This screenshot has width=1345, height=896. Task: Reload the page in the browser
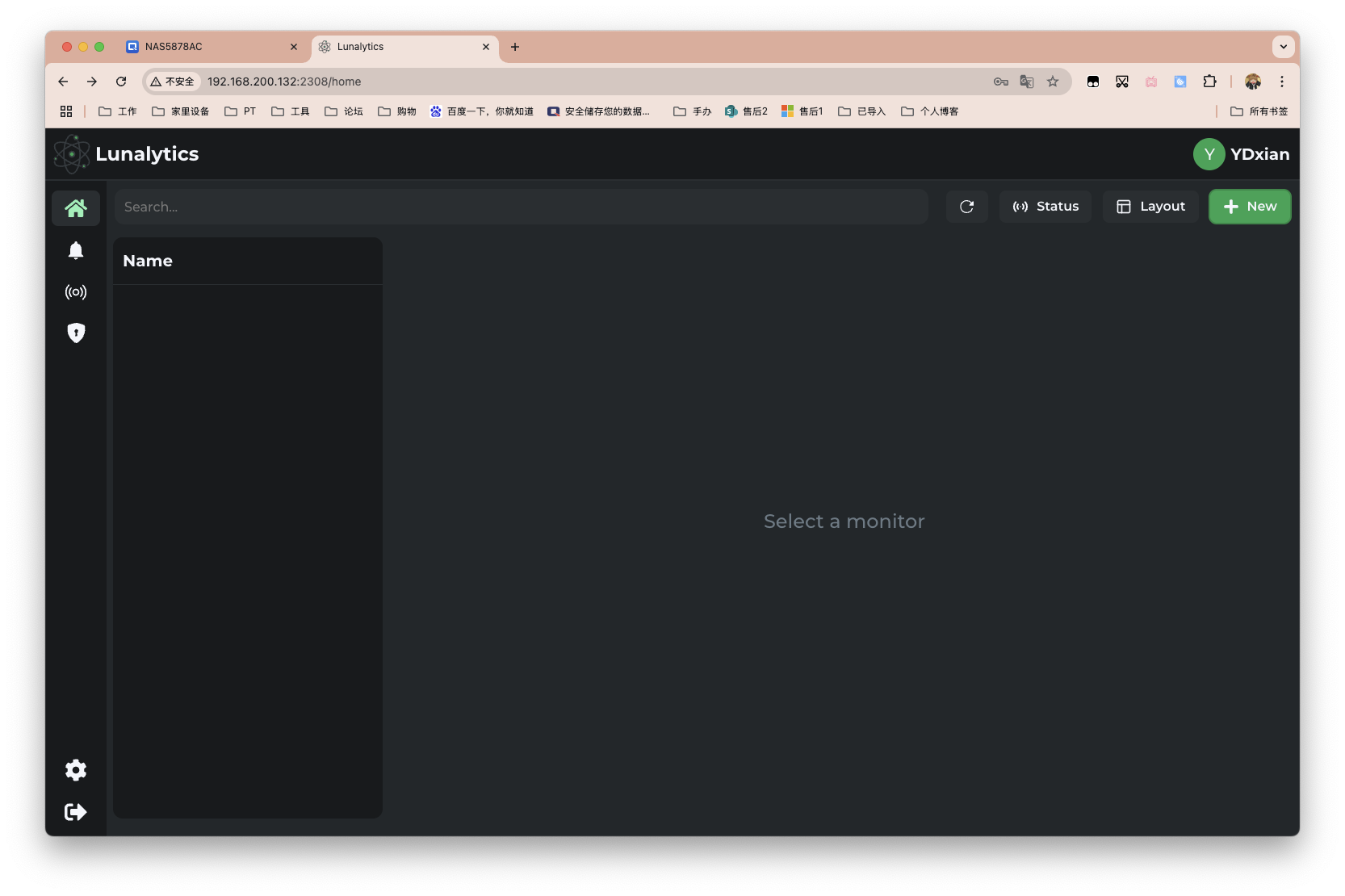coord(121,82)
